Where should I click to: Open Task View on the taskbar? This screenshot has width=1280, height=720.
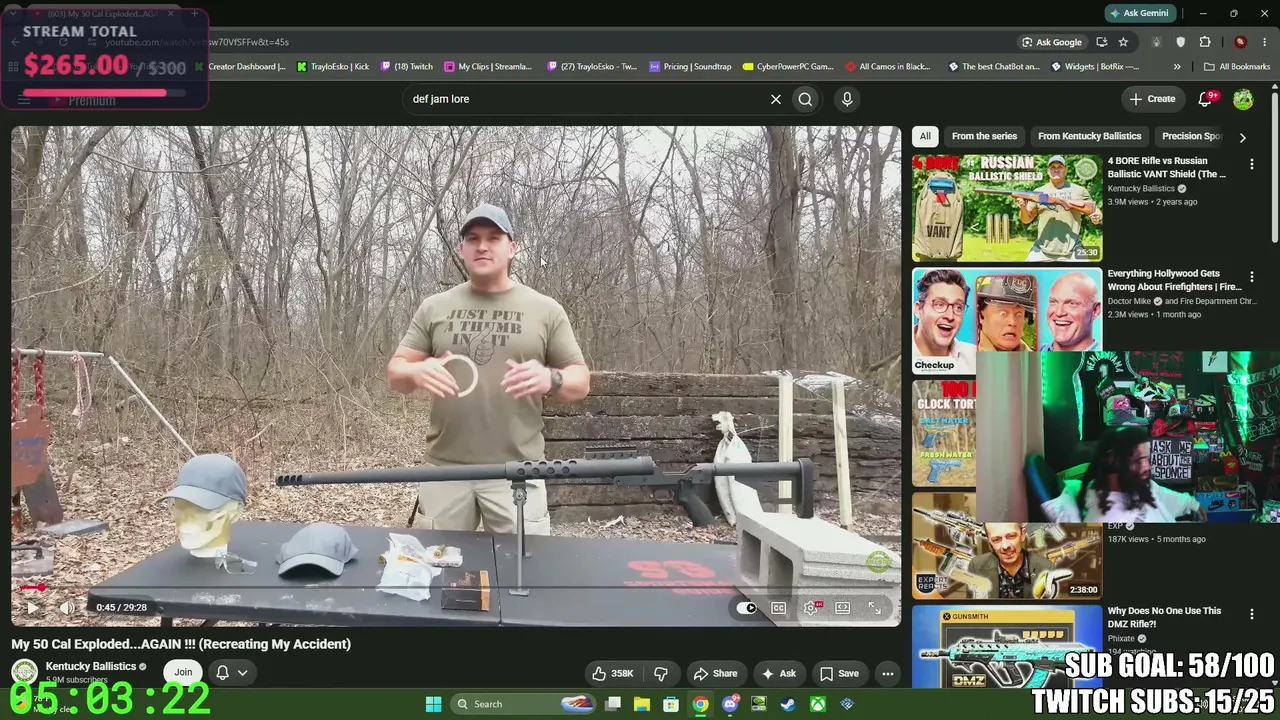613,704
